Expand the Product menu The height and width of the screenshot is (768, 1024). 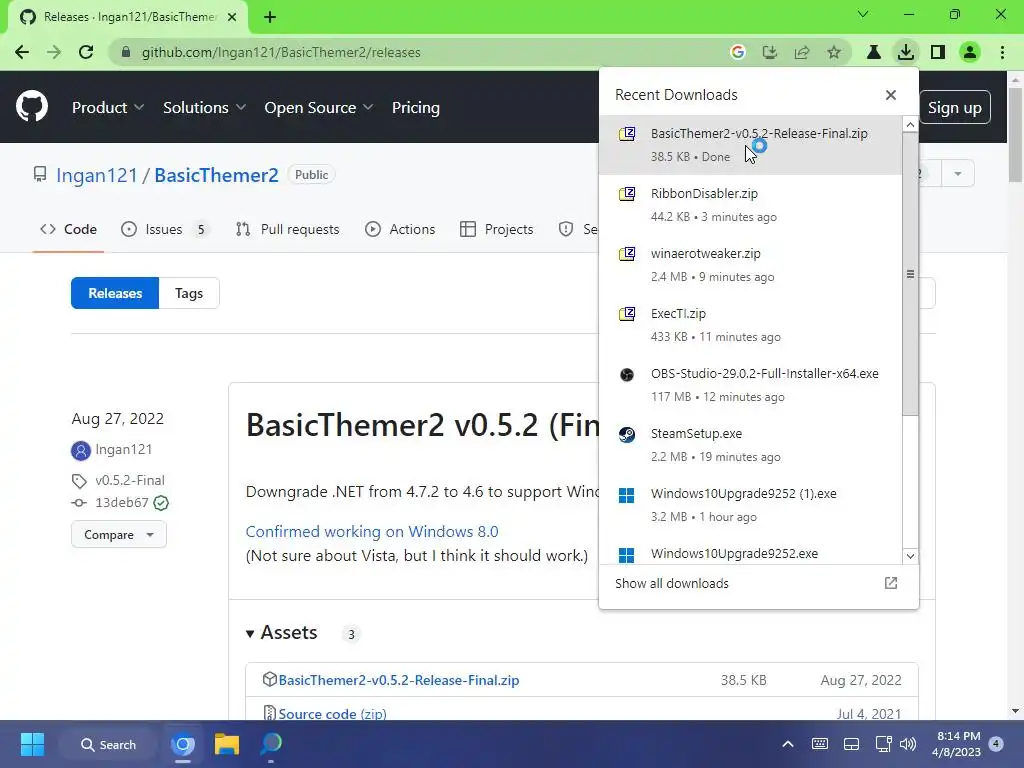click(108, 108)
